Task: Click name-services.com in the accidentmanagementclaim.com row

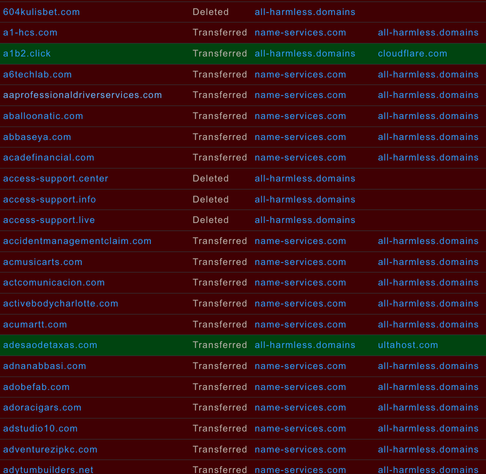Action: tap(300, 241)
